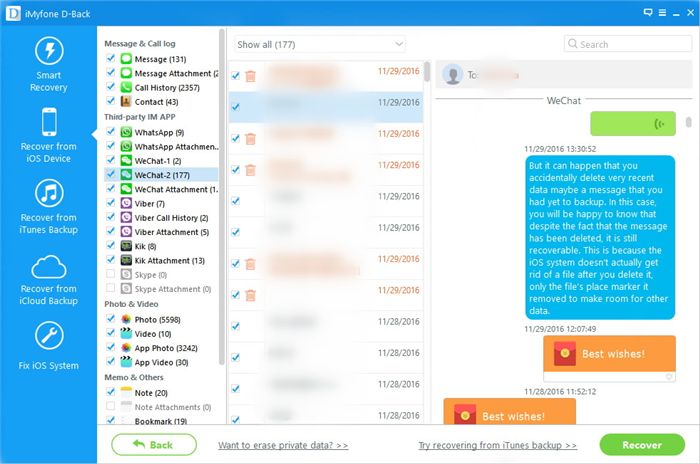Click the WhatsApp (9) icon
This screenshot has height=464, width=700.
click(126, 132)
